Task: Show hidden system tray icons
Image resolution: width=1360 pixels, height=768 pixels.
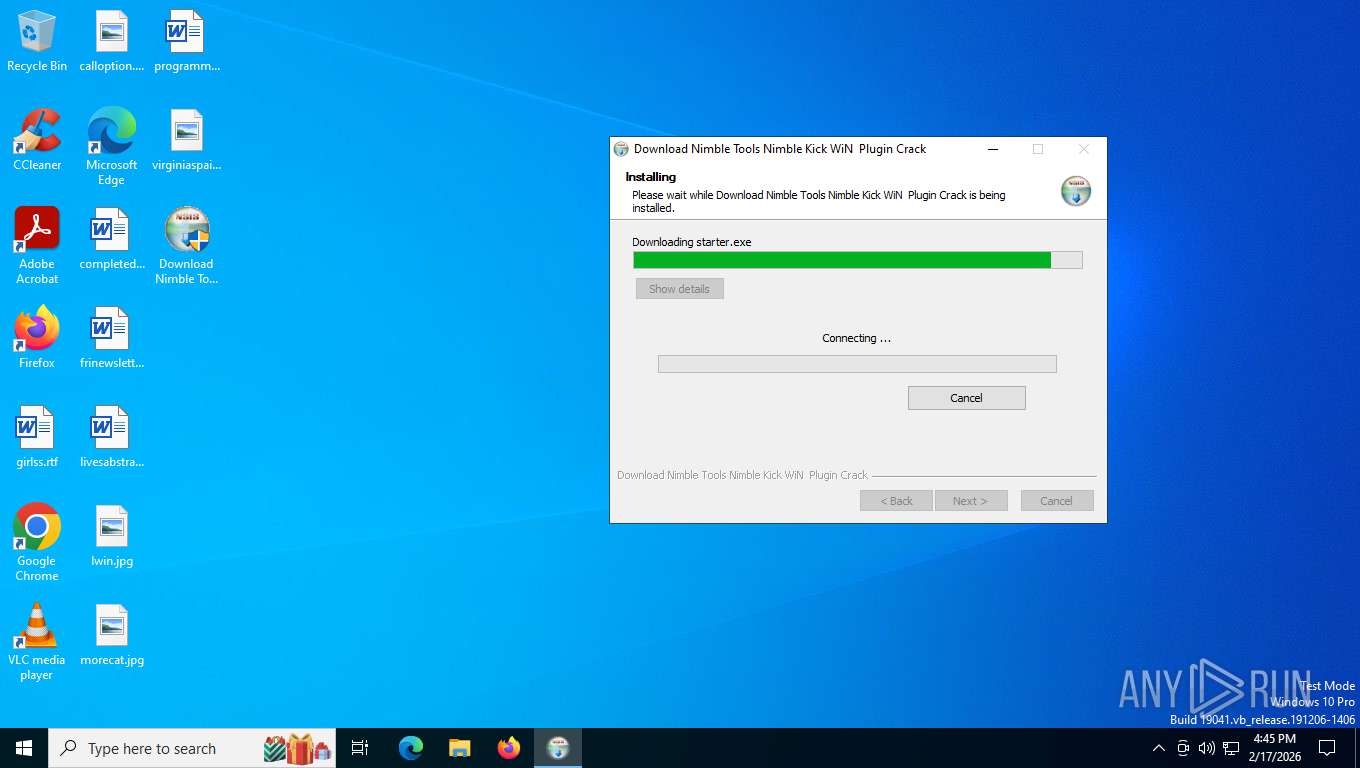Action: pos(1159,748)
